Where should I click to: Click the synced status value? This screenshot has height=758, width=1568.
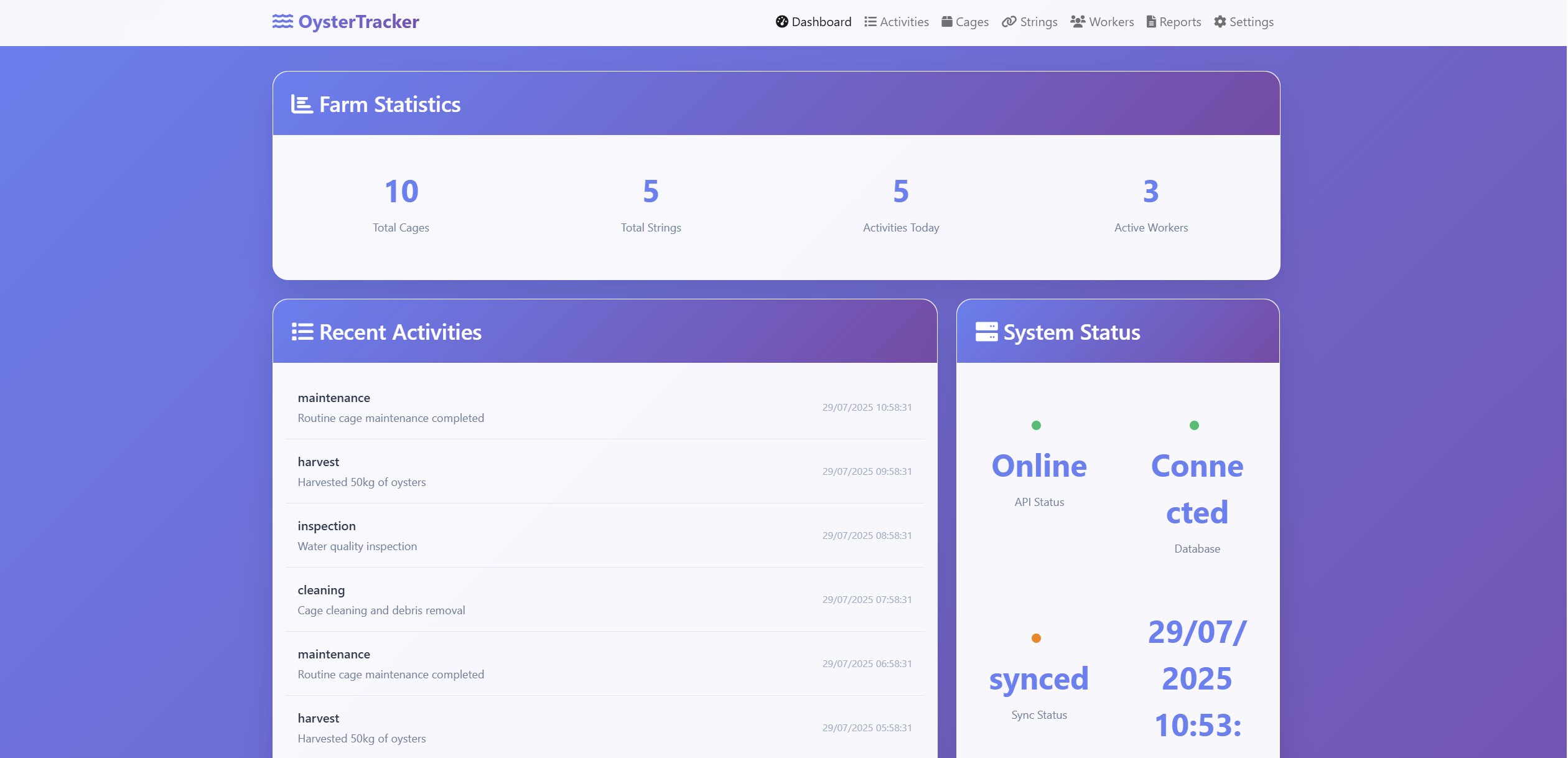click(x=1039, y=679)
